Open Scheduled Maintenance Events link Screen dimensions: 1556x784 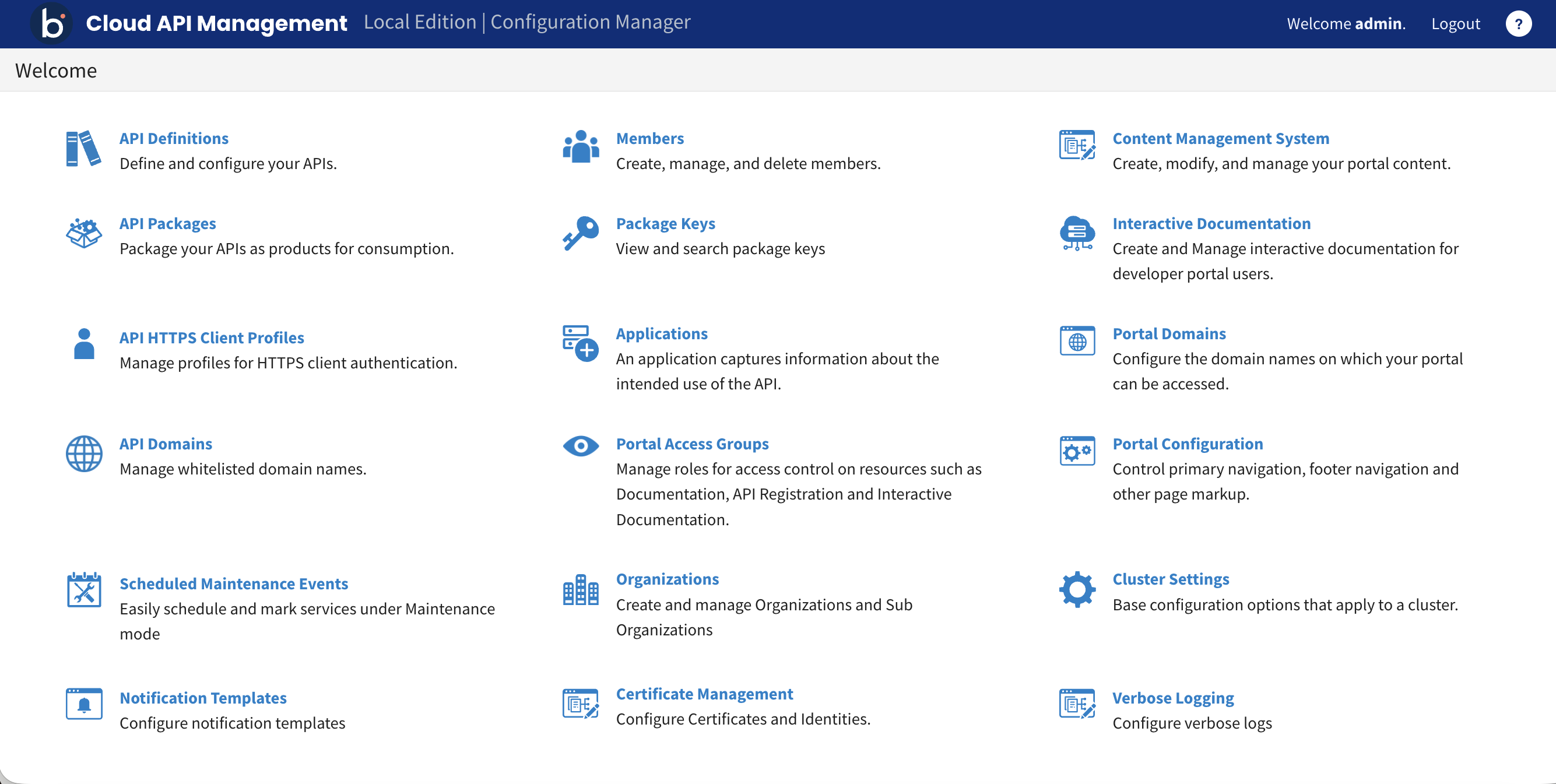(234, 583)
